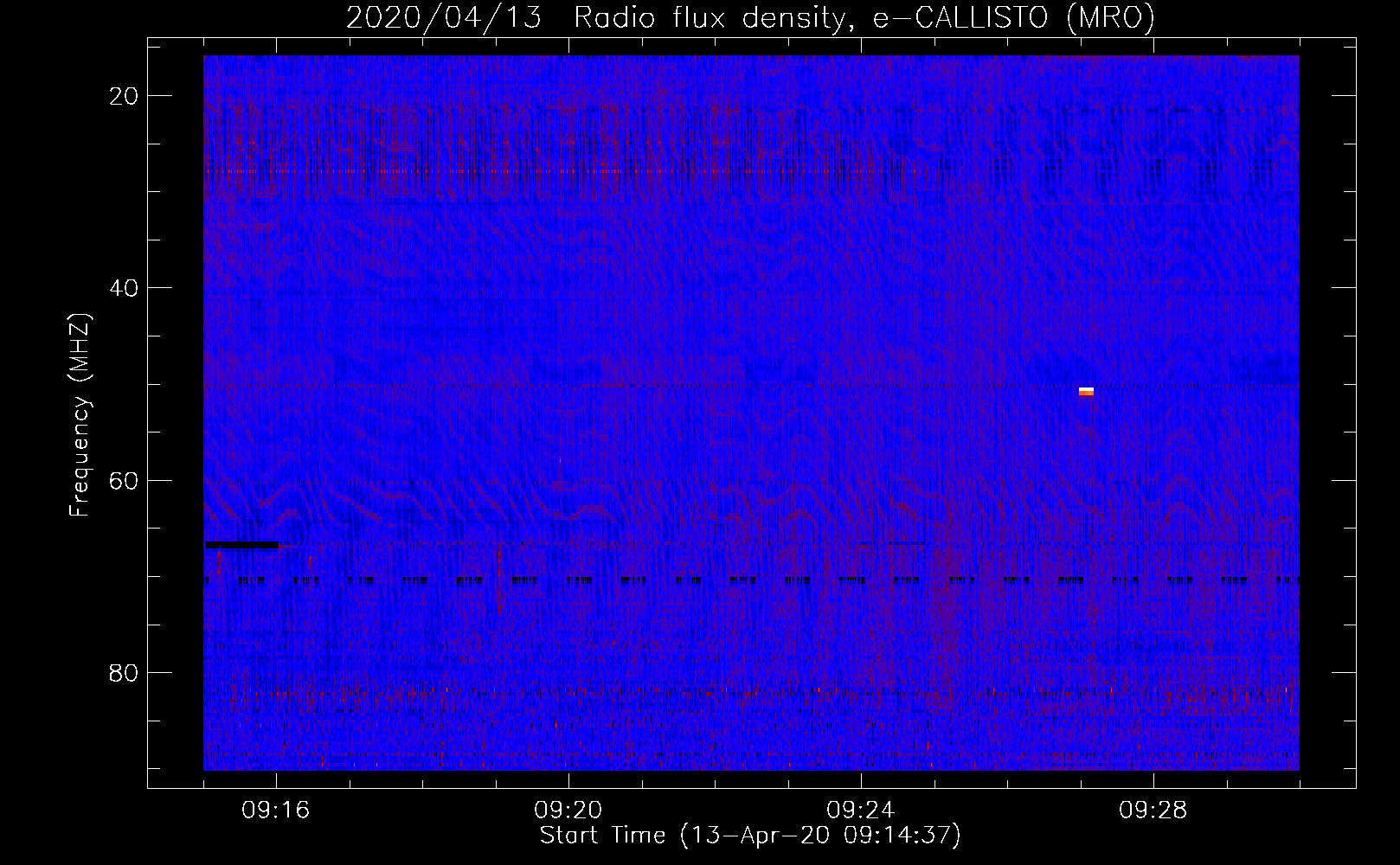Click the 'Start Time (13-Apr-20 09:14:37)' axis label
Image resolution: width=1400 pixels, height=865 pixels.
click(x=750, y=836)
